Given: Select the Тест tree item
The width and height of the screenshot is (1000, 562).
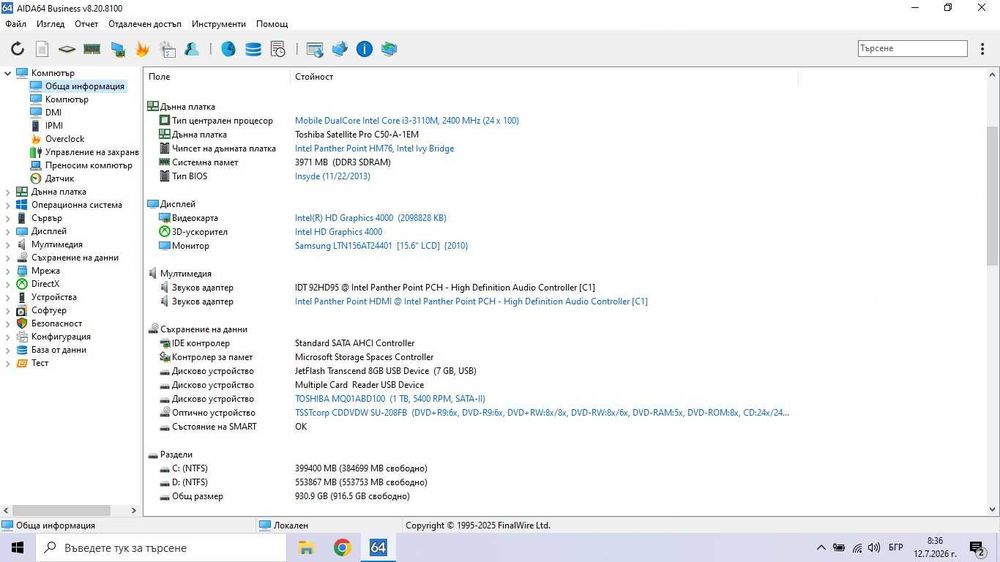Looking at the screenshot, I should 40,363.
